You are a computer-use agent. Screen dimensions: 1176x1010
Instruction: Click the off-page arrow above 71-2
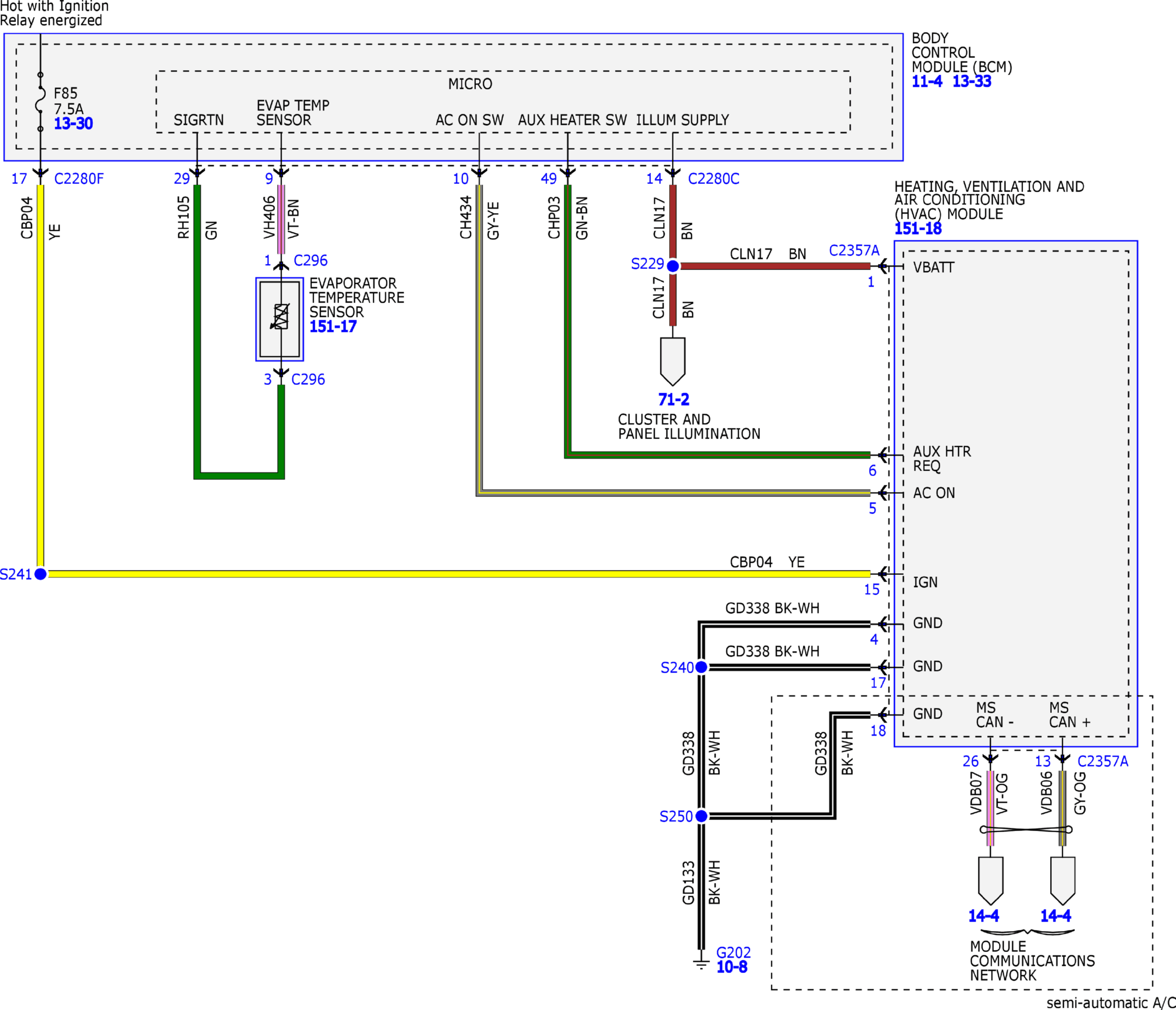click(x=673, y=362)
